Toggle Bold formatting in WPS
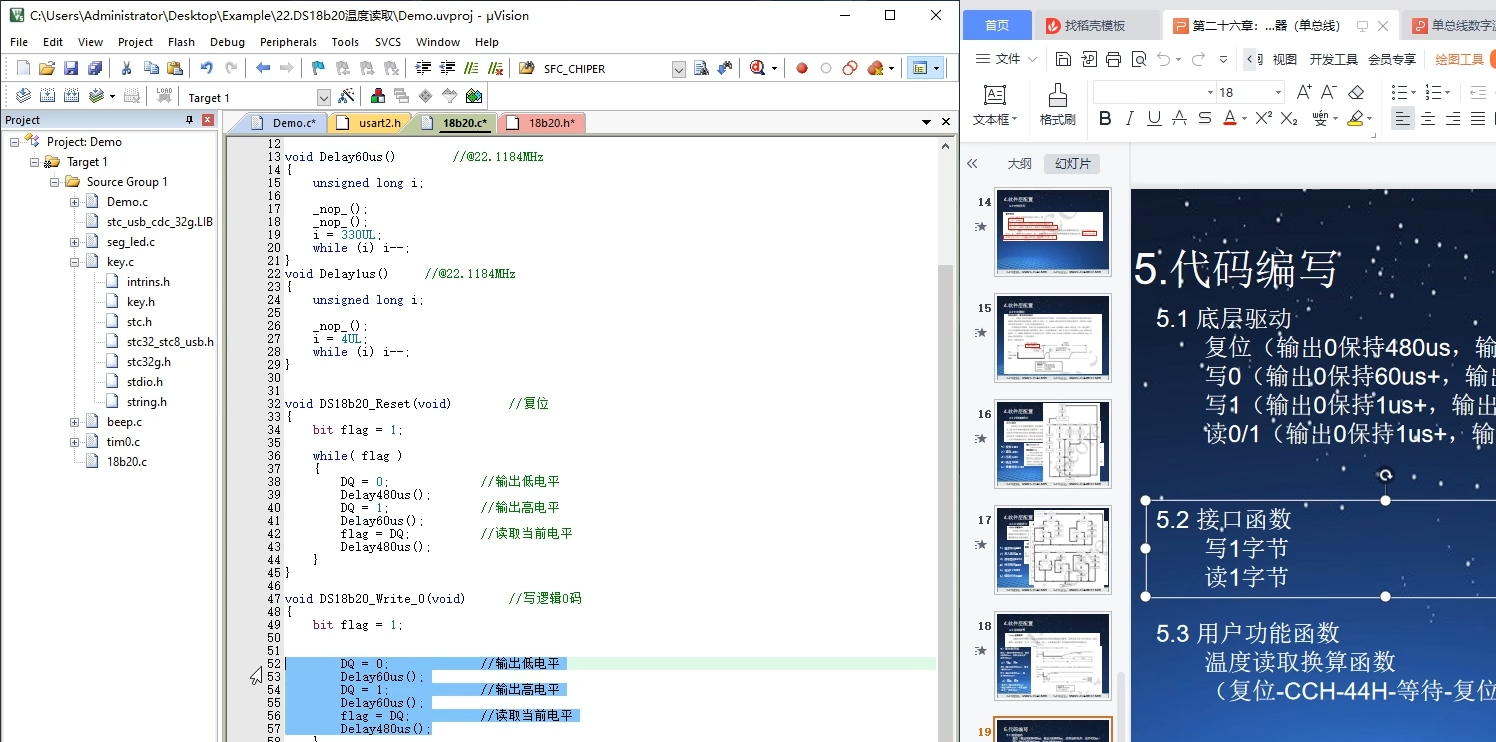 click(1105, 118)
